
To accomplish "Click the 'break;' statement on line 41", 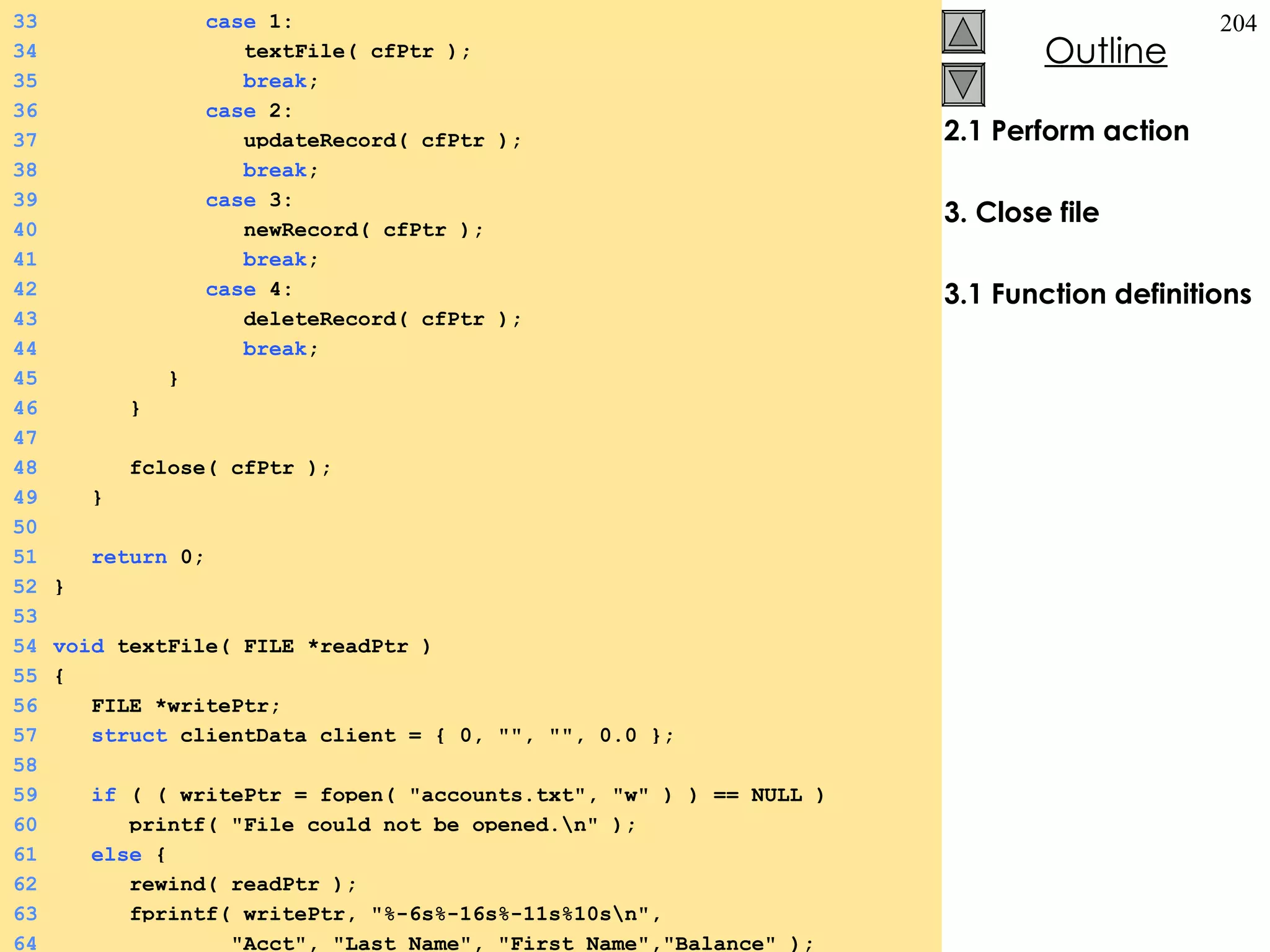I will click(x=280, y=260).
